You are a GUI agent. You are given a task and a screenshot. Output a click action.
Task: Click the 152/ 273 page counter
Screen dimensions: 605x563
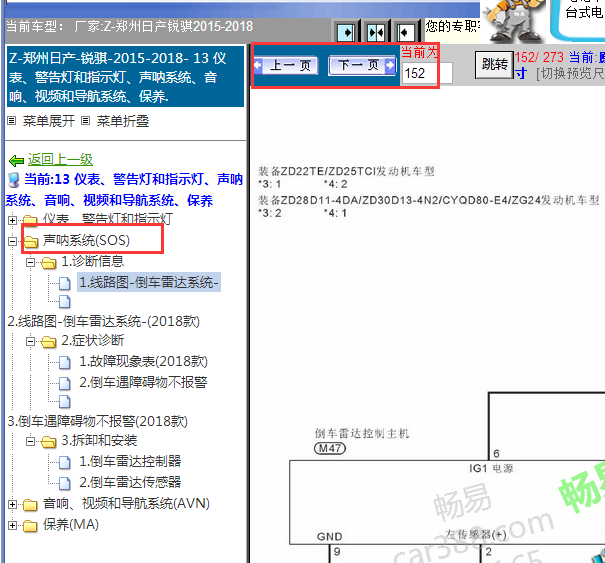point(539,57)
